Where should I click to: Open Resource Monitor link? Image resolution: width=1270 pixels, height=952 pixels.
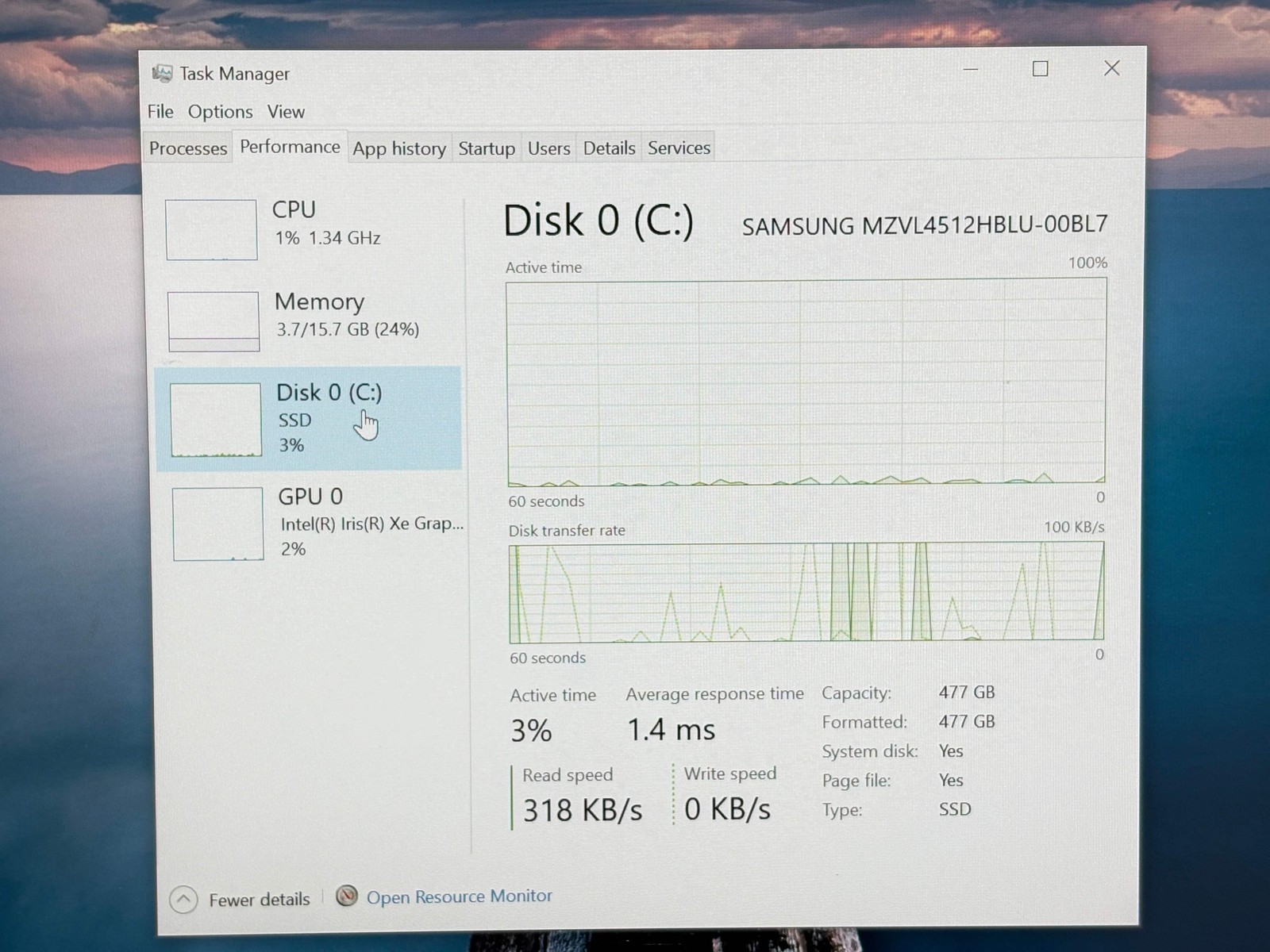[x=460, y=896]
